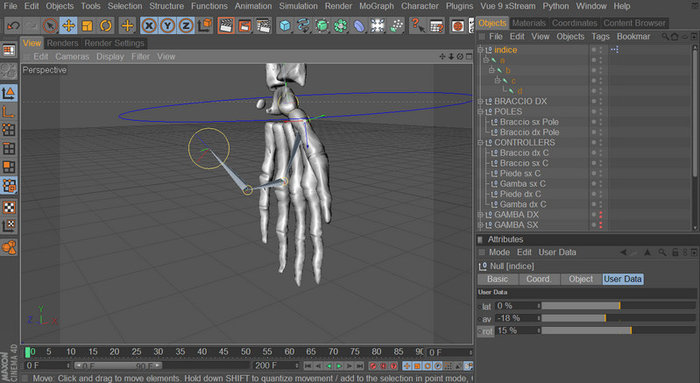Click frame 50 on the timeline
Screen dimensions: 700x383
pyautogui.click(x=246, y=352)
